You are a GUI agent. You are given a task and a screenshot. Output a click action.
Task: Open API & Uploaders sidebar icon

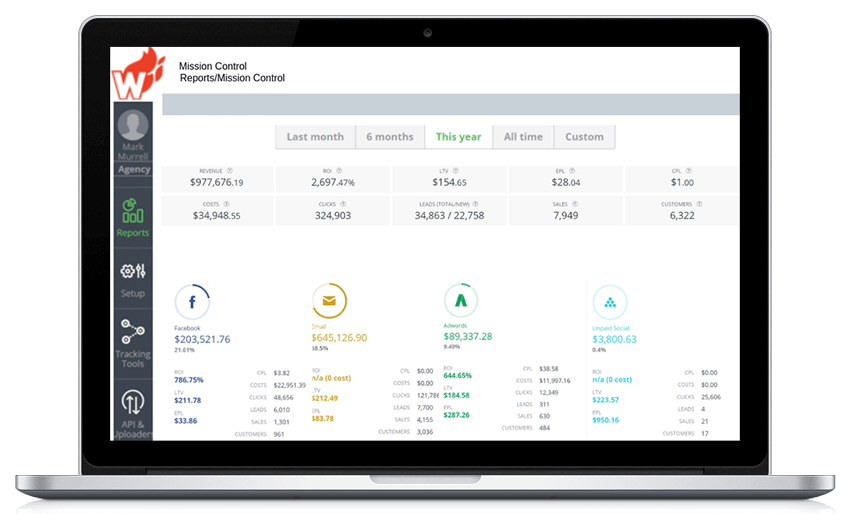coord(133,402)
